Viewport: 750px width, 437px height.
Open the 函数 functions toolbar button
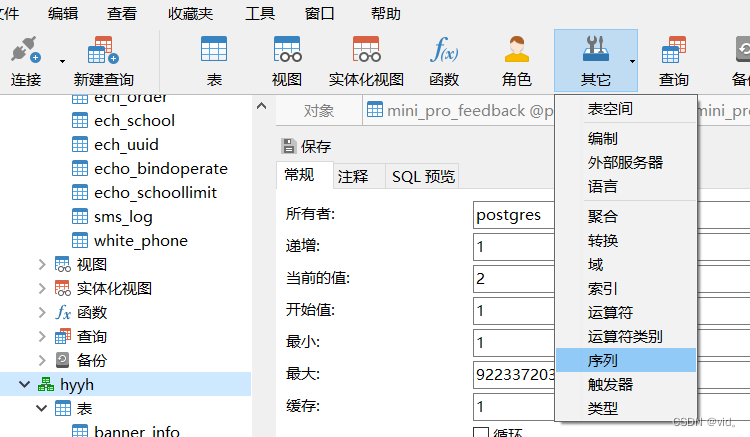[444, 61]
